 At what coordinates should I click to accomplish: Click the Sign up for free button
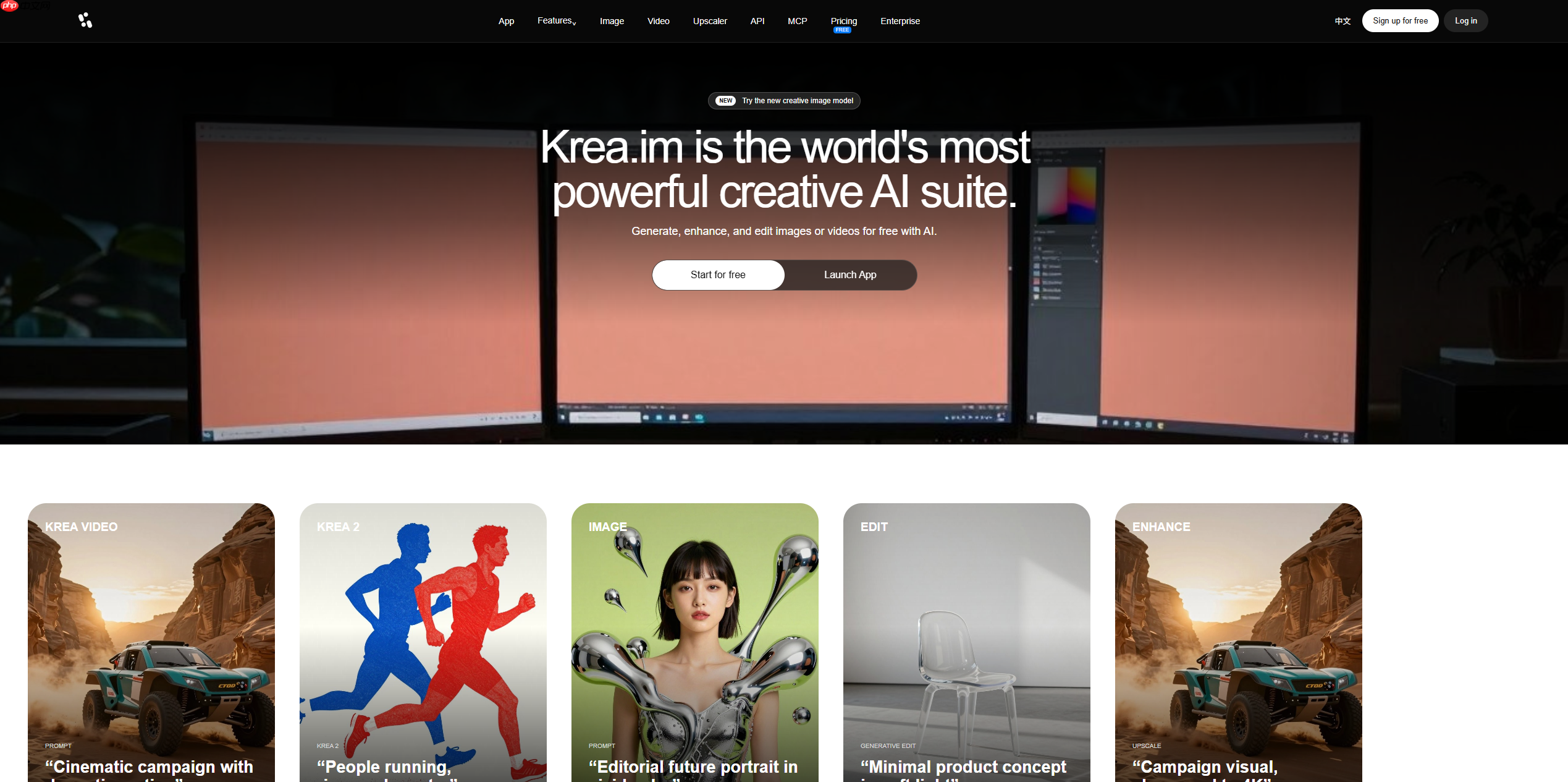[x=1400, y=21]
